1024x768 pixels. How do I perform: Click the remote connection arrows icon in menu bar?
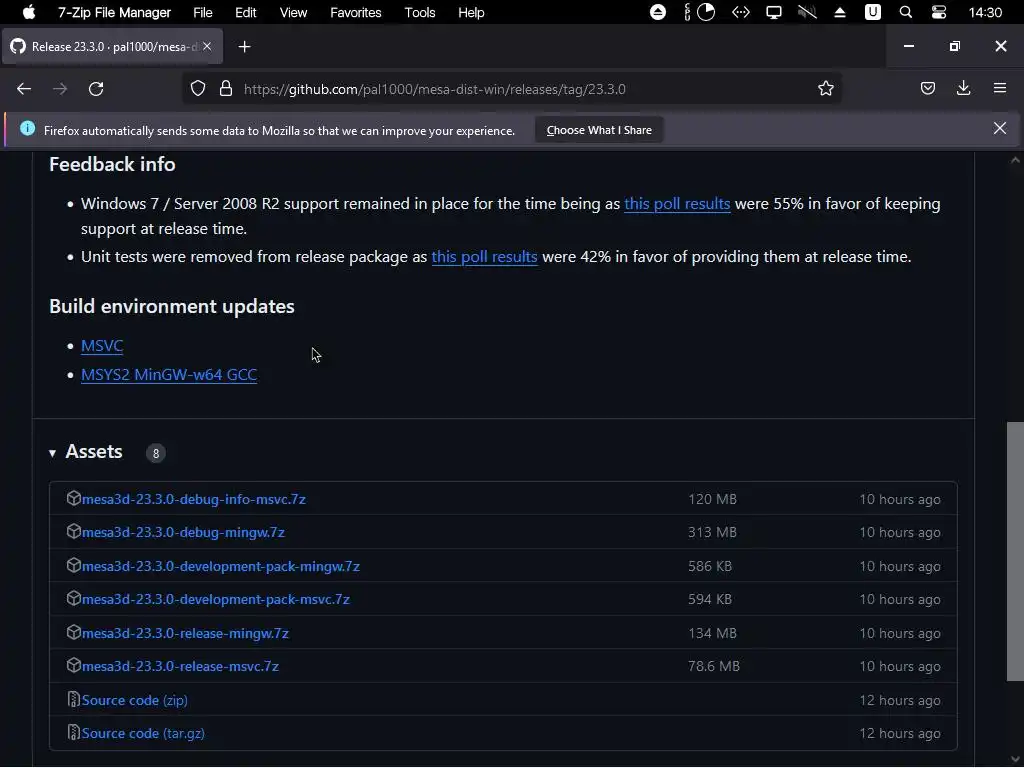[x=741, y=12]
